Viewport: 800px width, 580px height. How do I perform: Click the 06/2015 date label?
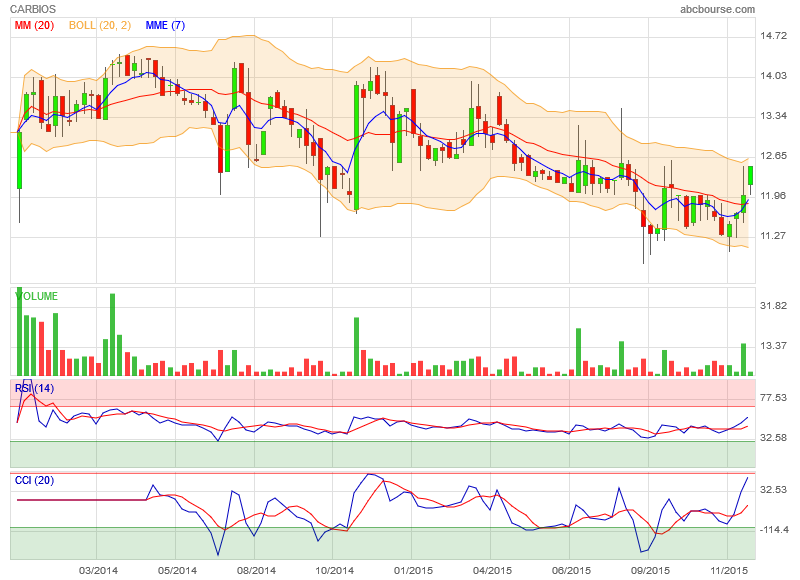[571, 570]
